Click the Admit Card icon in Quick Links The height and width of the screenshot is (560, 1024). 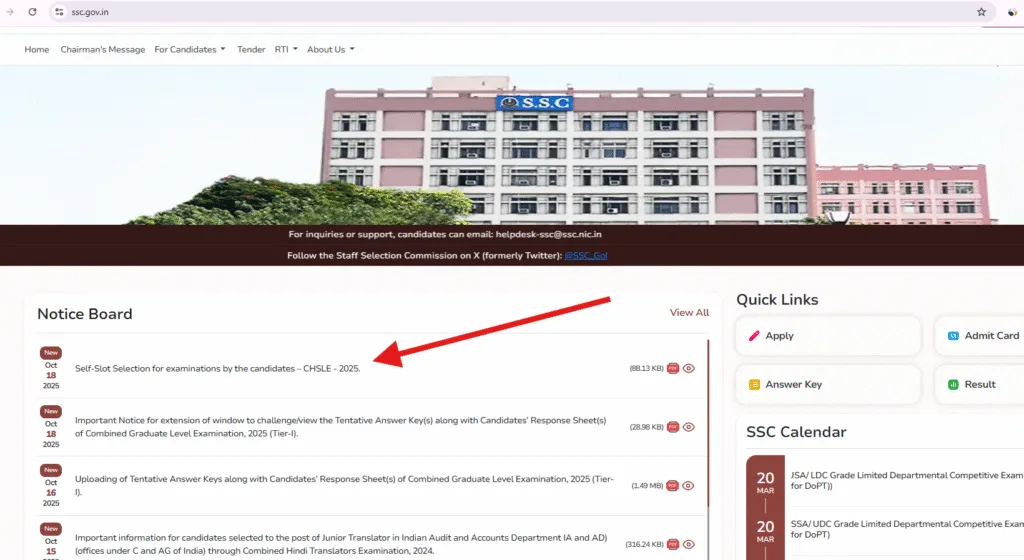click(953, 336)
